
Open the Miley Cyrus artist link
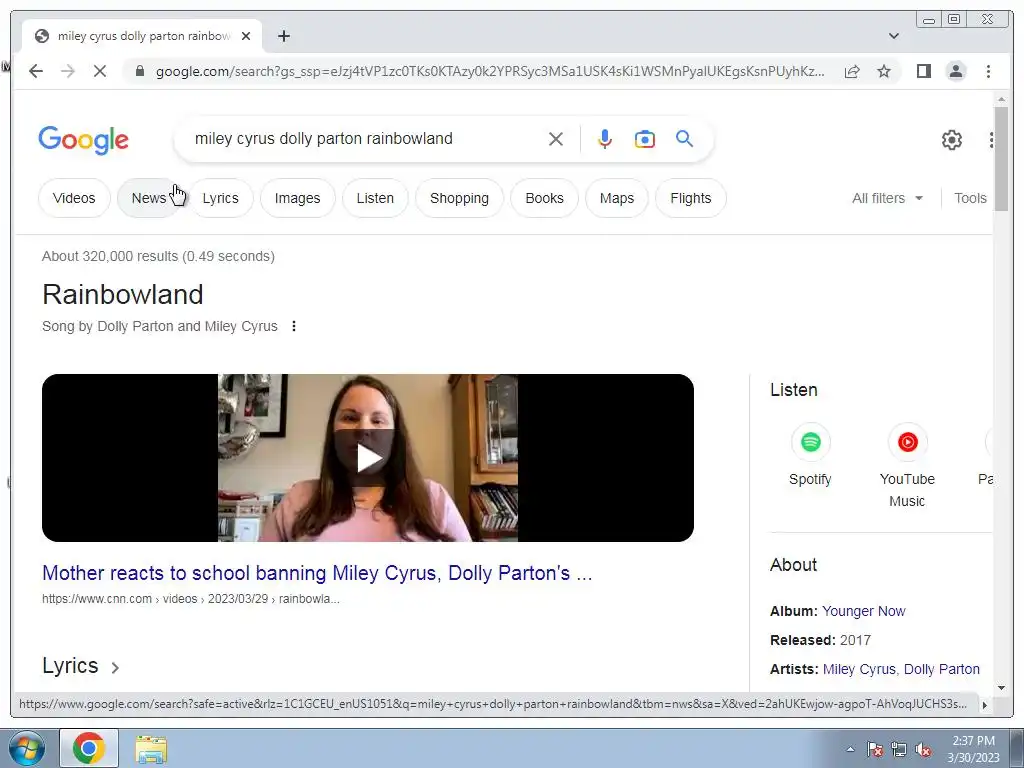tap(859, 669)
